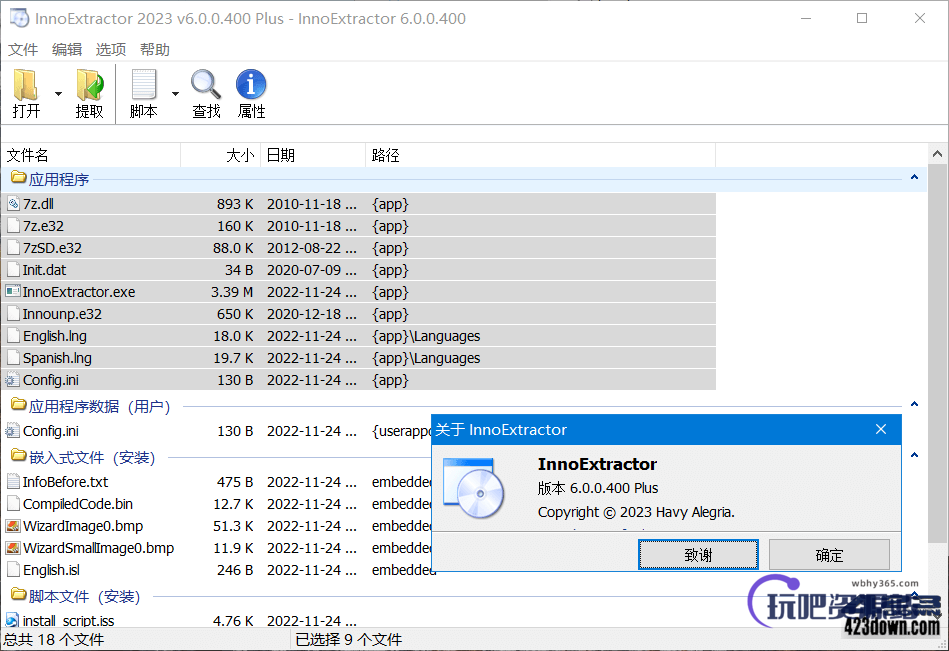Collapse the 应用程序 group chevron
The width and height of the screenshot is (949, 651).
pos(914,177)
